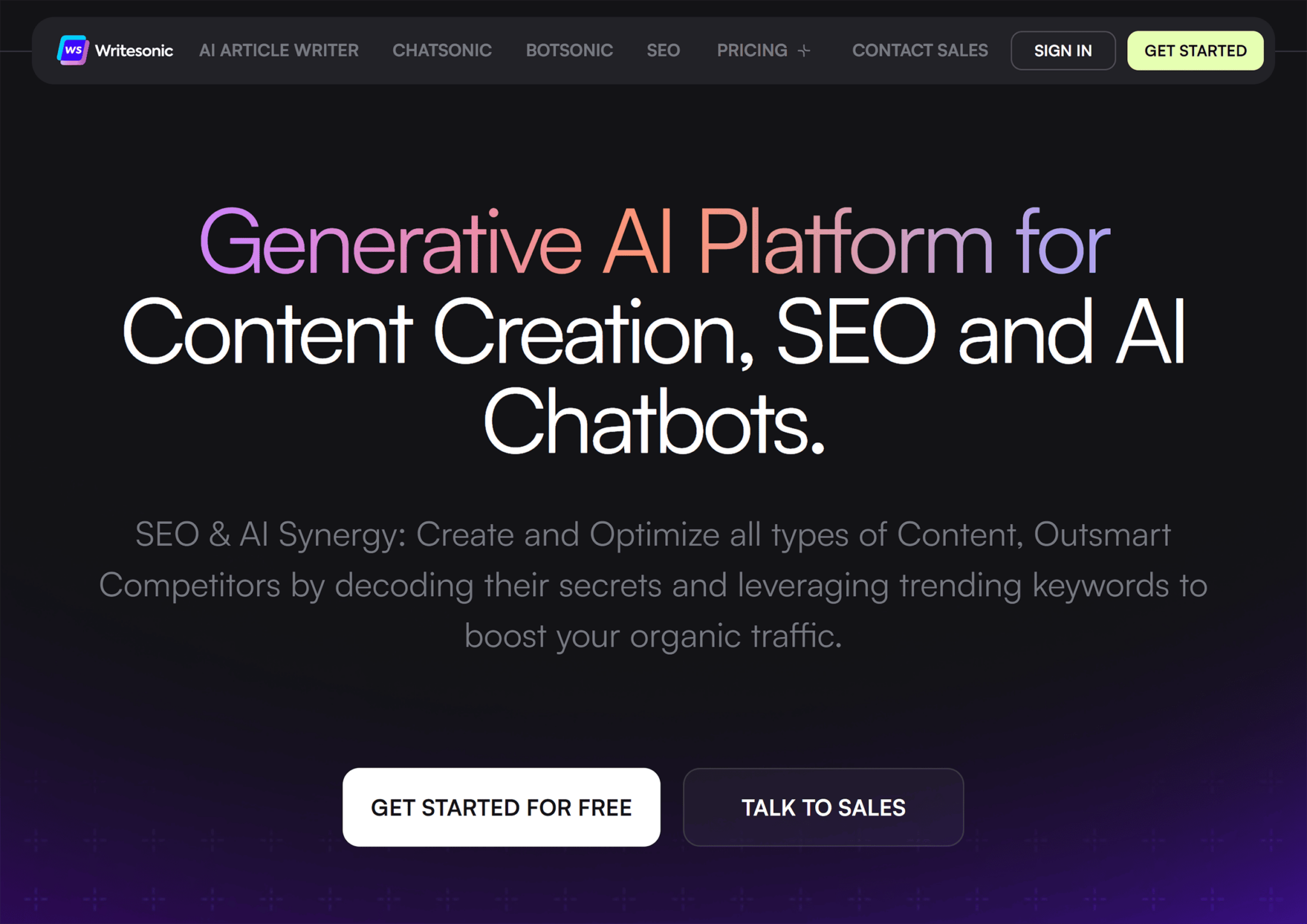Enable free trial via Get Started
This screenshot has height=924, width=1307.
tap(1197, 50)
